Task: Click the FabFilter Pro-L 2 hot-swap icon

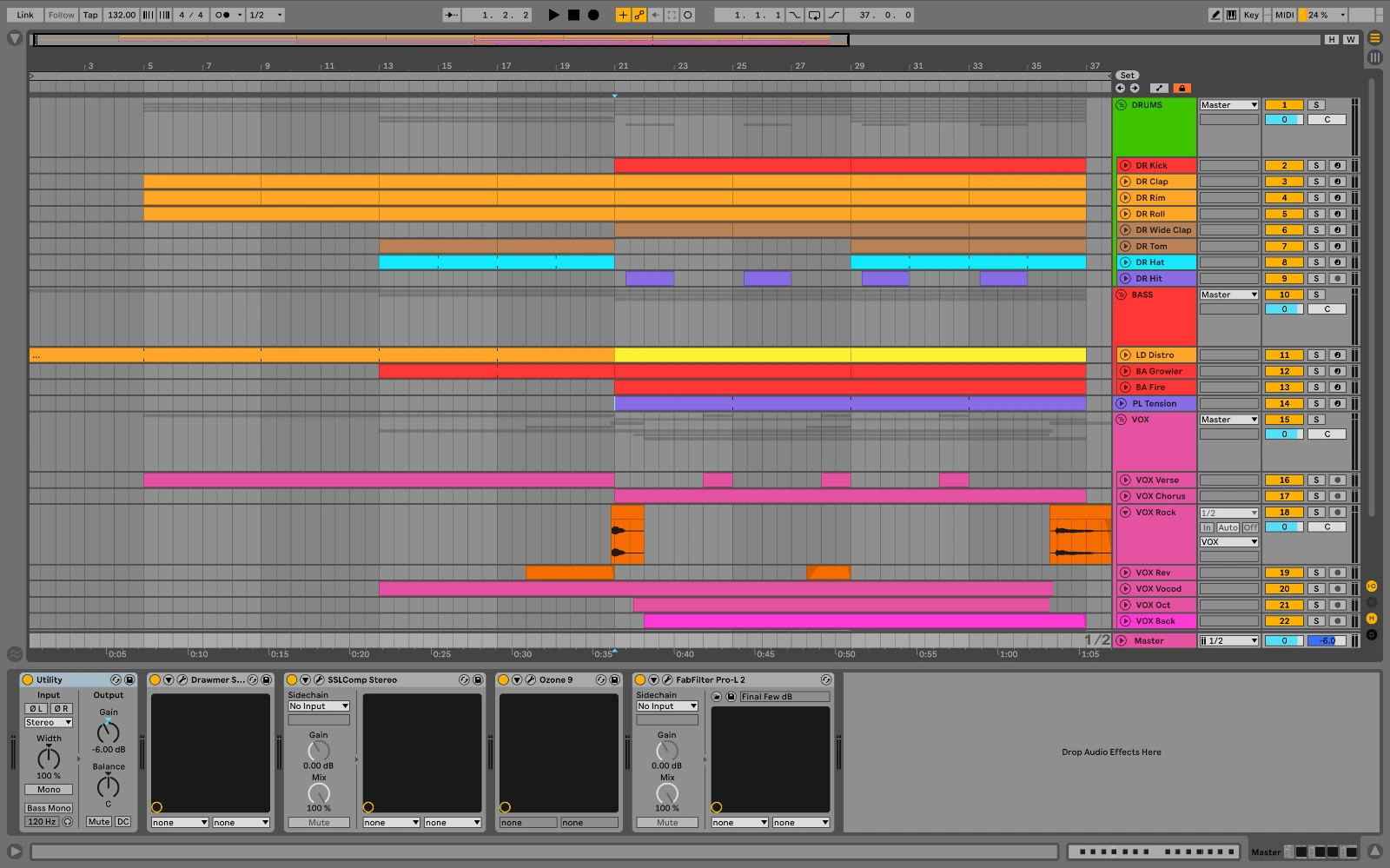Action: point(826,680)
